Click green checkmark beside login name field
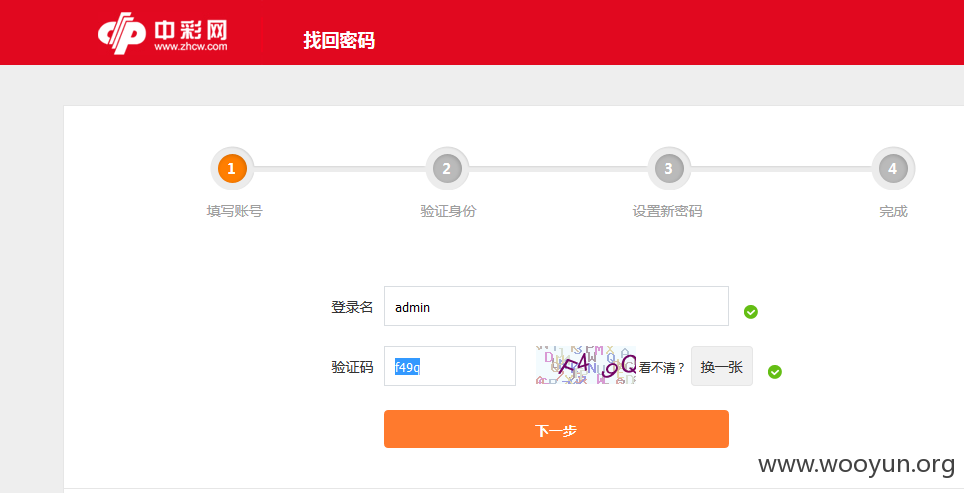The height and width of the screenshot is (493, 964). click(x=751, y=312)
